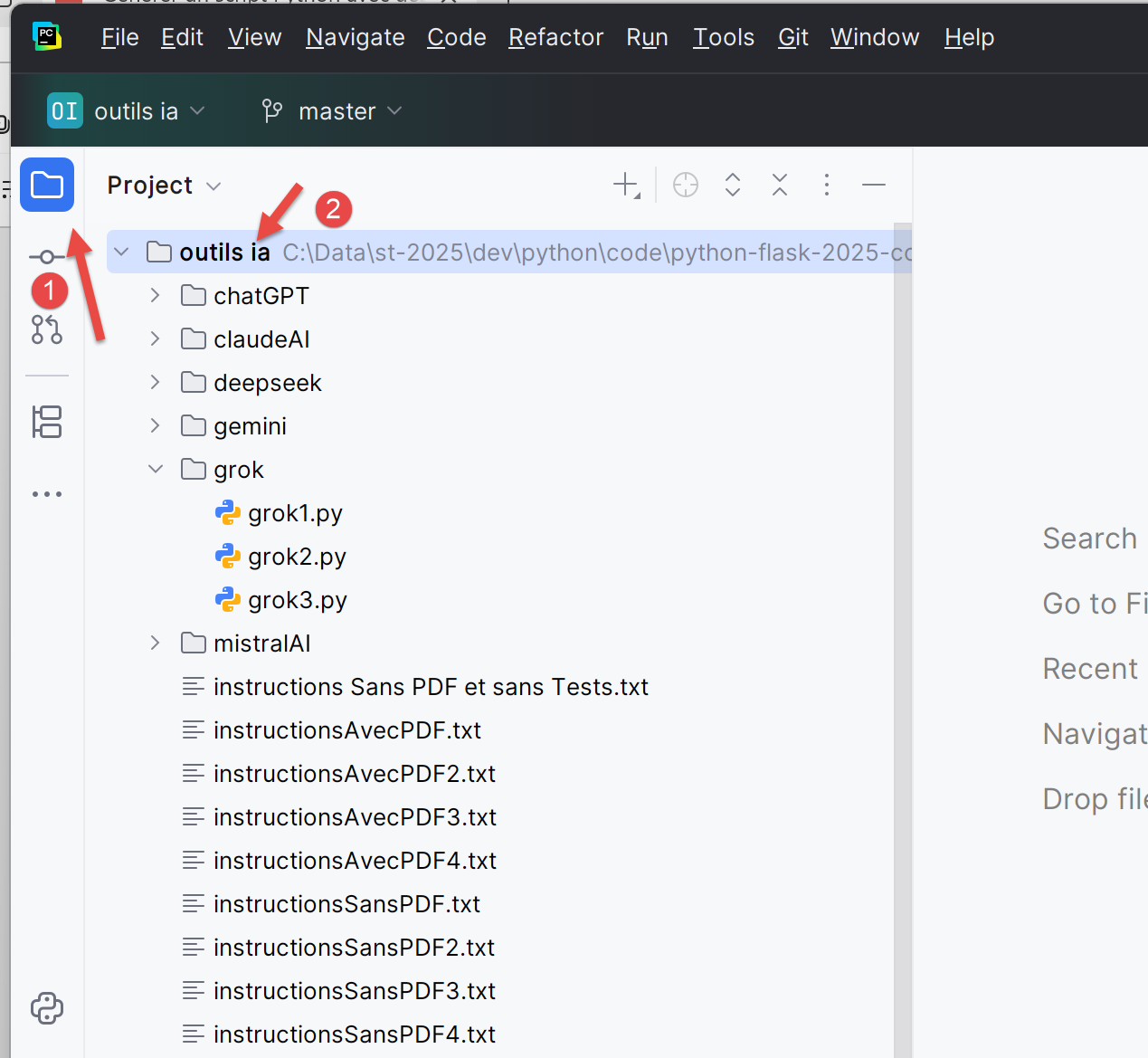Collapse the grok folder
Viewport: 1148px width, 1058px height.
(x=156, y=469)
